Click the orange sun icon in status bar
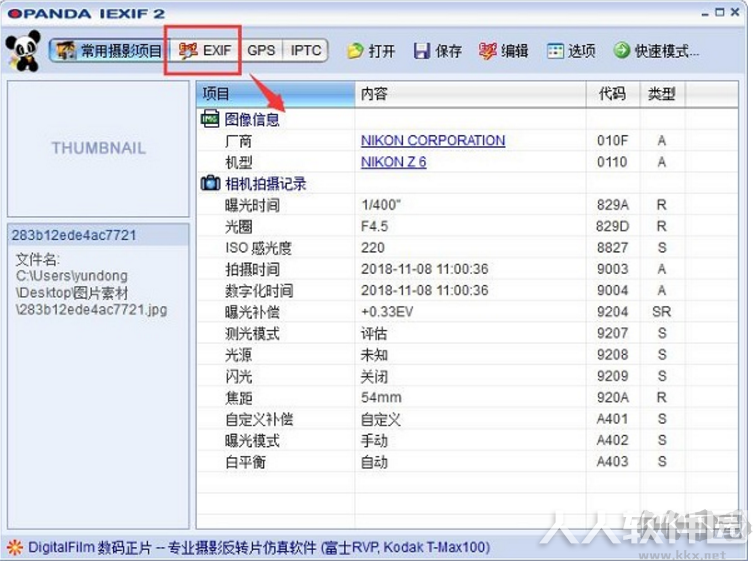 click(14, 547)
